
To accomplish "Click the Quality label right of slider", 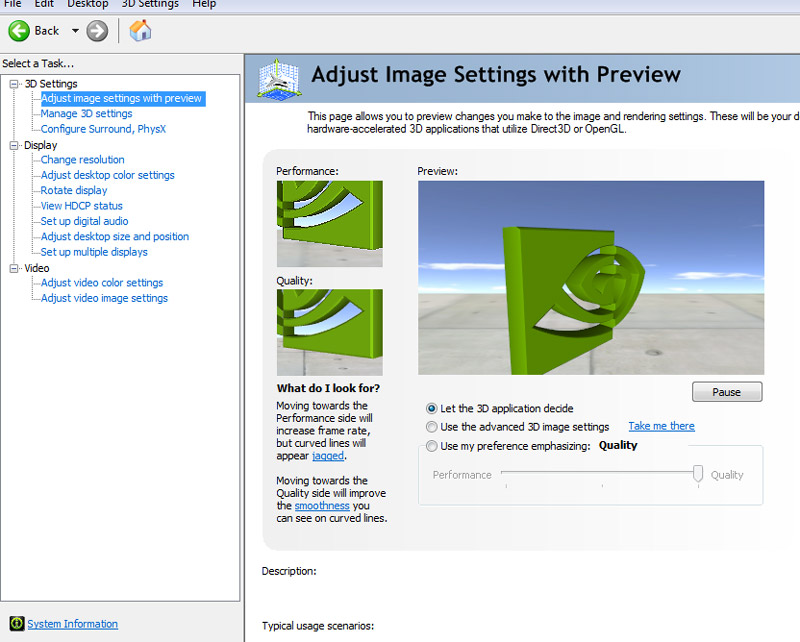I will [727, 475].
